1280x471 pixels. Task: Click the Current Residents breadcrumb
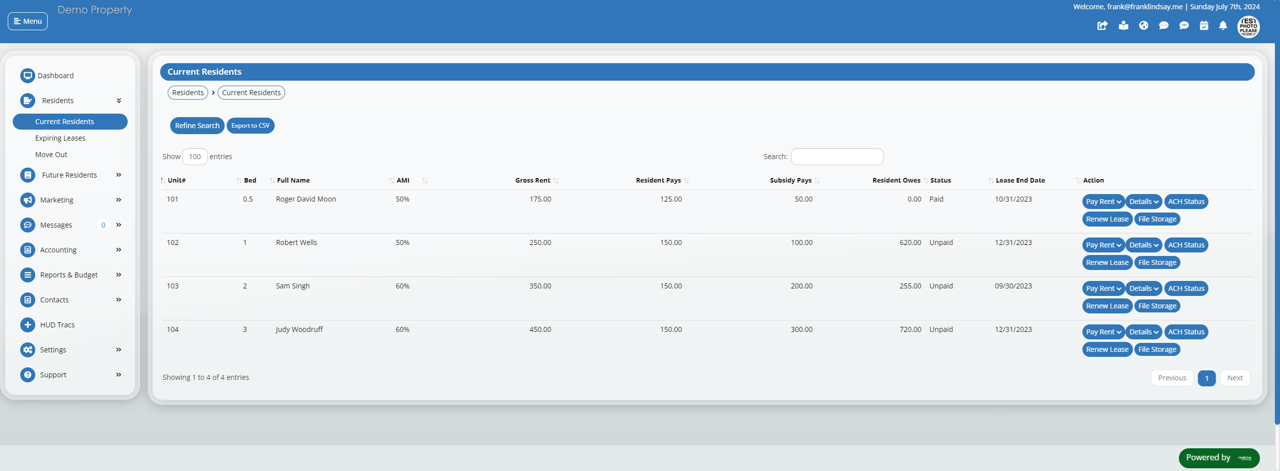(x=251, y=93)
